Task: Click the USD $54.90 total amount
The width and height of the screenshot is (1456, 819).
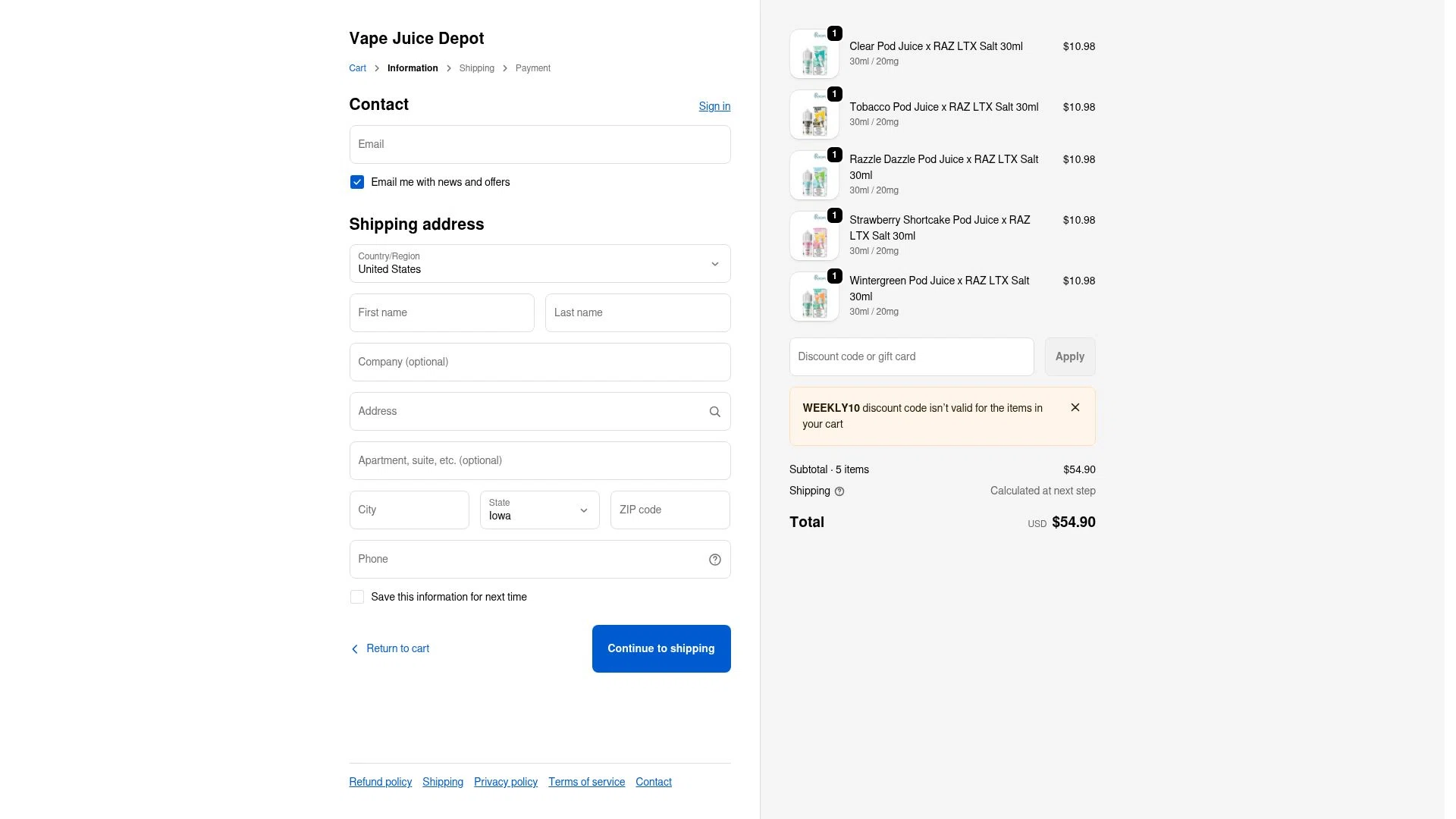Action: coord(1062,522)
